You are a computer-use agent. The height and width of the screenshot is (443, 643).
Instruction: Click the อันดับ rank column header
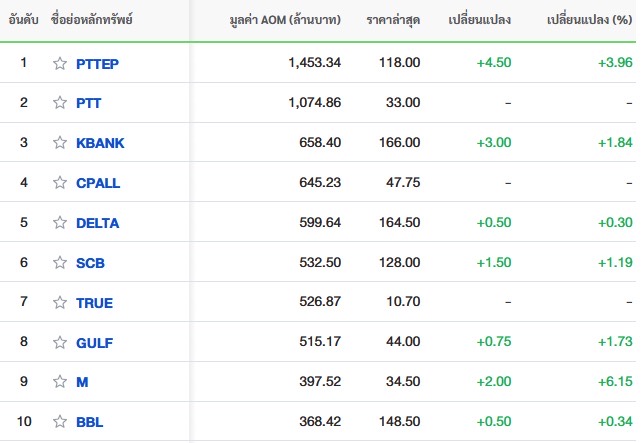(24, 20)
